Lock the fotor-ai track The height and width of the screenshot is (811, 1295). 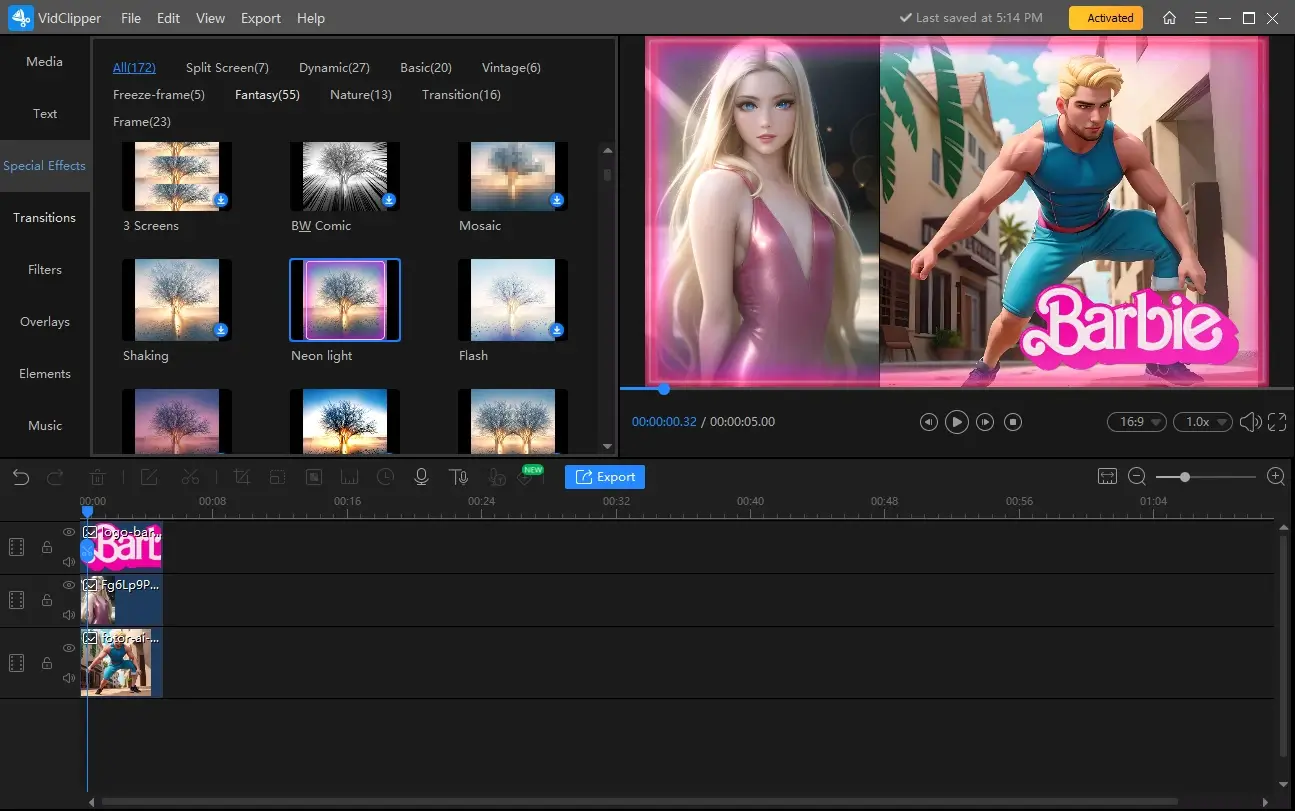[46, 663]
